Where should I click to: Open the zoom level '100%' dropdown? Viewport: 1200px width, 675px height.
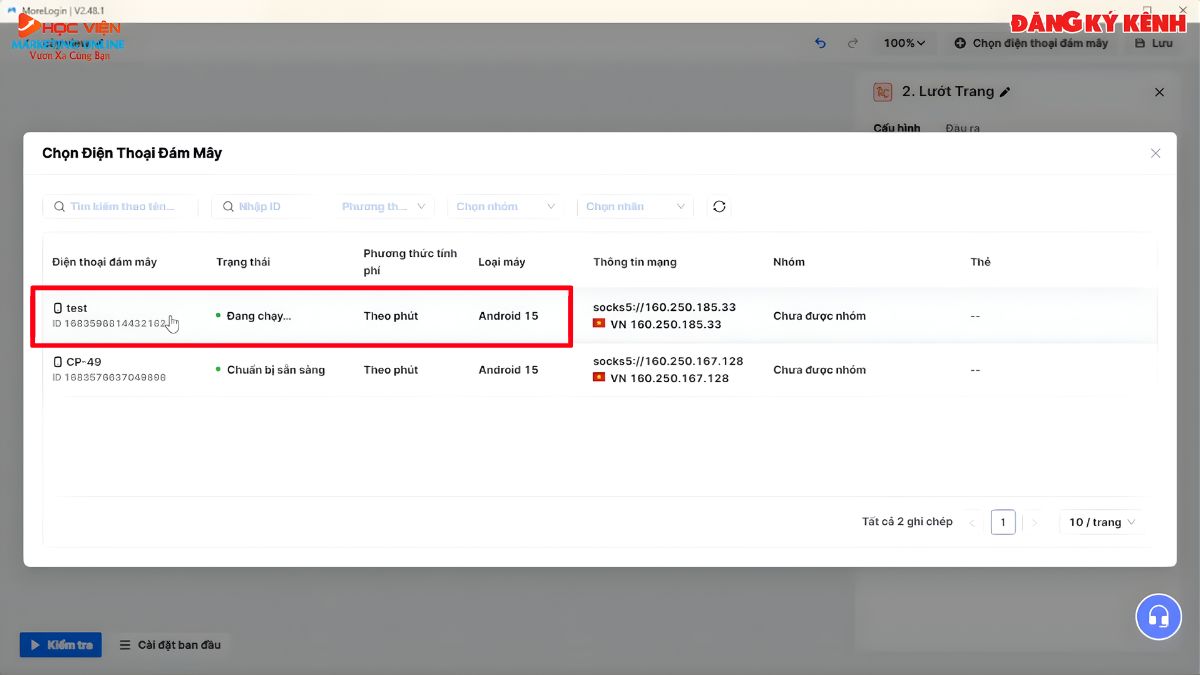pos(903,43)
